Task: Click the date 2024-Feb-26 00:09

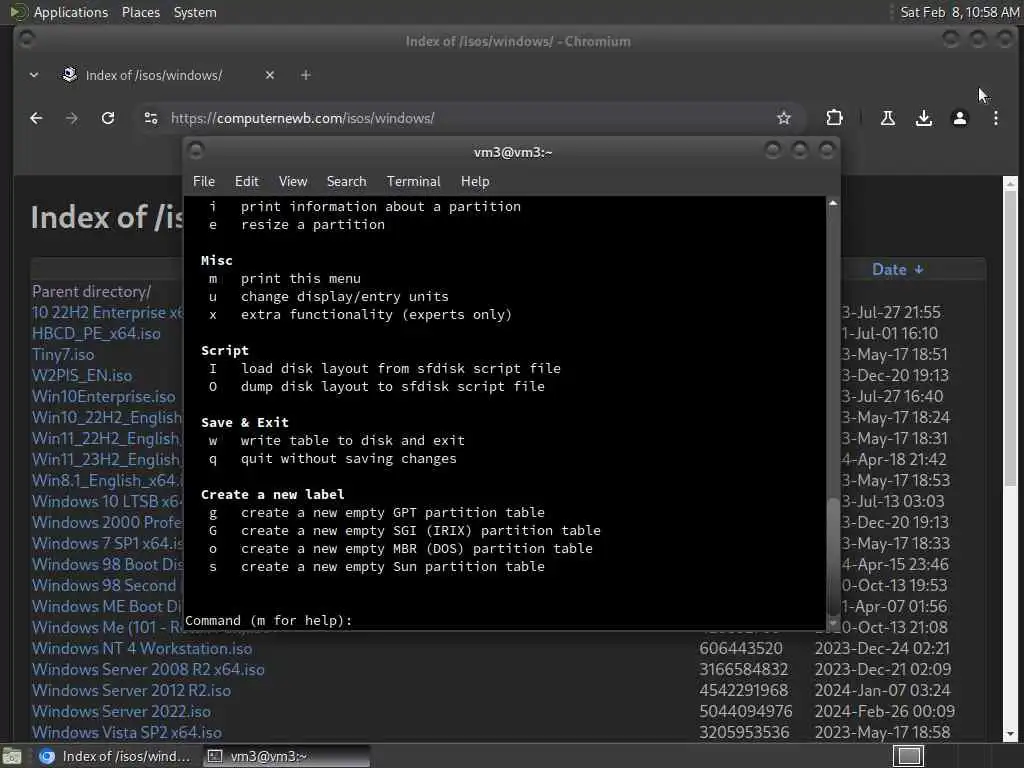Action: 884,711
